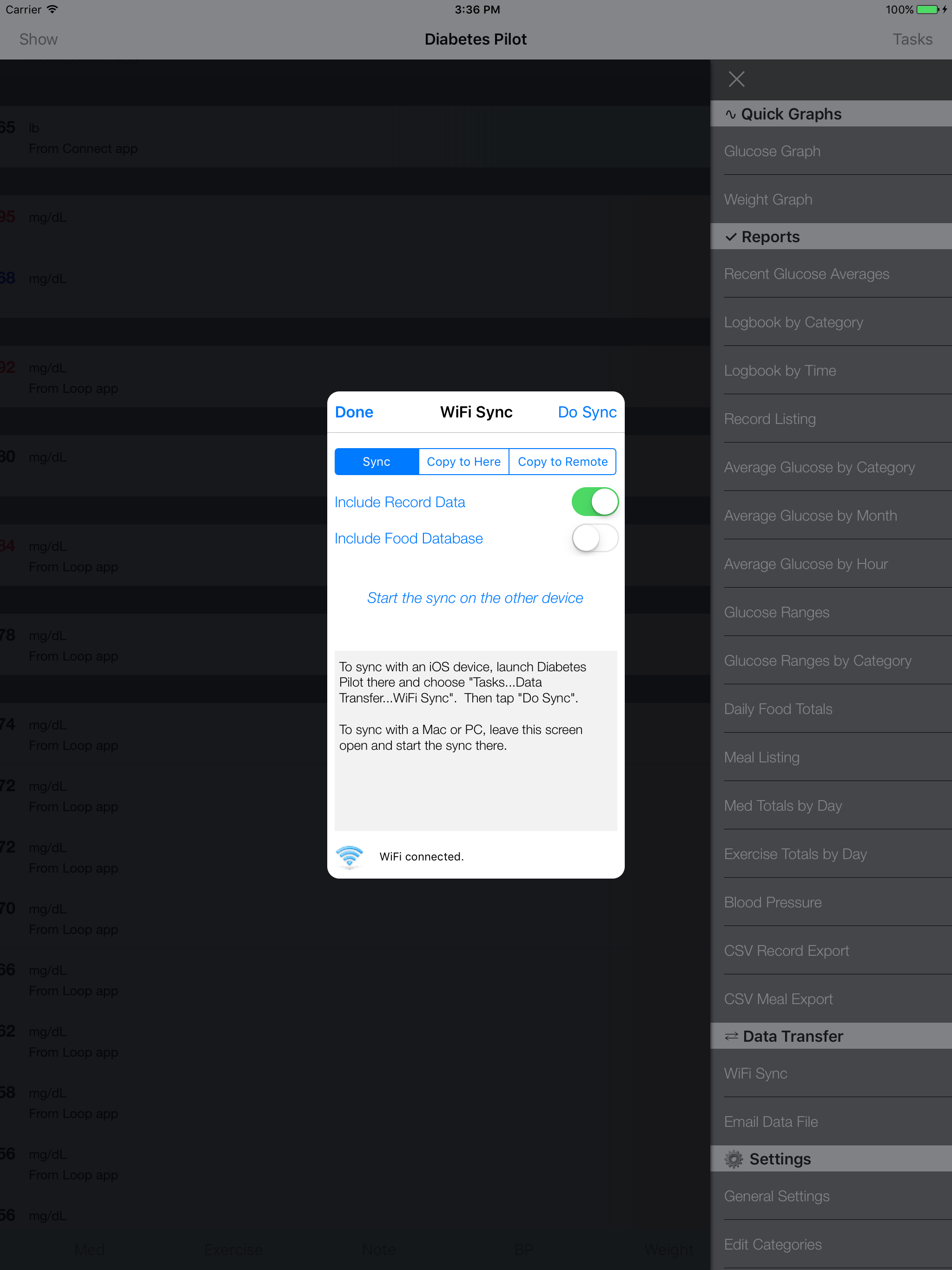Tap the carrier WiFi signal icon

(x=52, y=9)
